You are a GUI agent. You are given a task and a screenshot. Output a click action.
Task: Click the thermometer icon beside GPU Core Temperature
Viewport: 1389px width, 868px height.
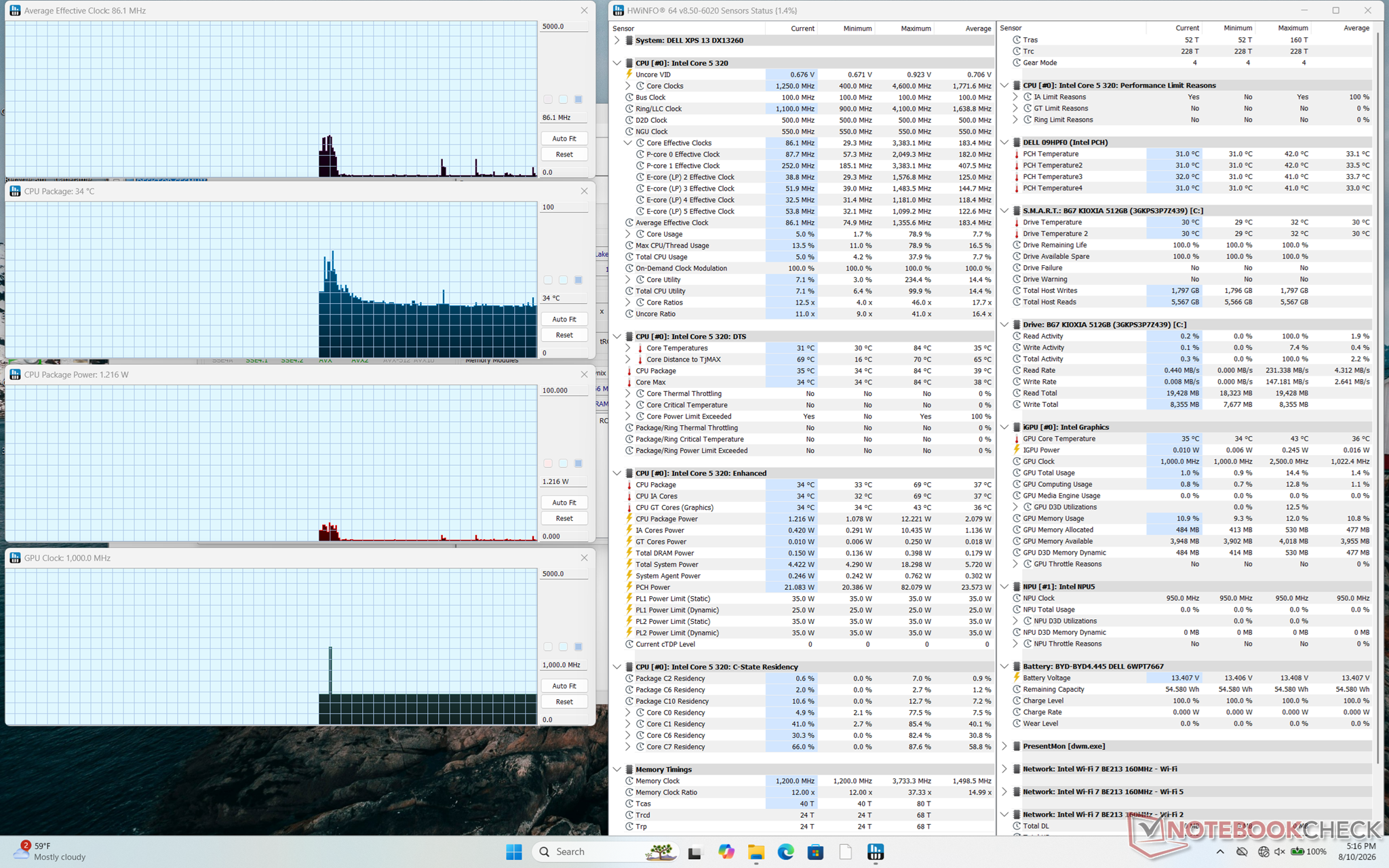pyautogui.click(x=1017, y=439)
